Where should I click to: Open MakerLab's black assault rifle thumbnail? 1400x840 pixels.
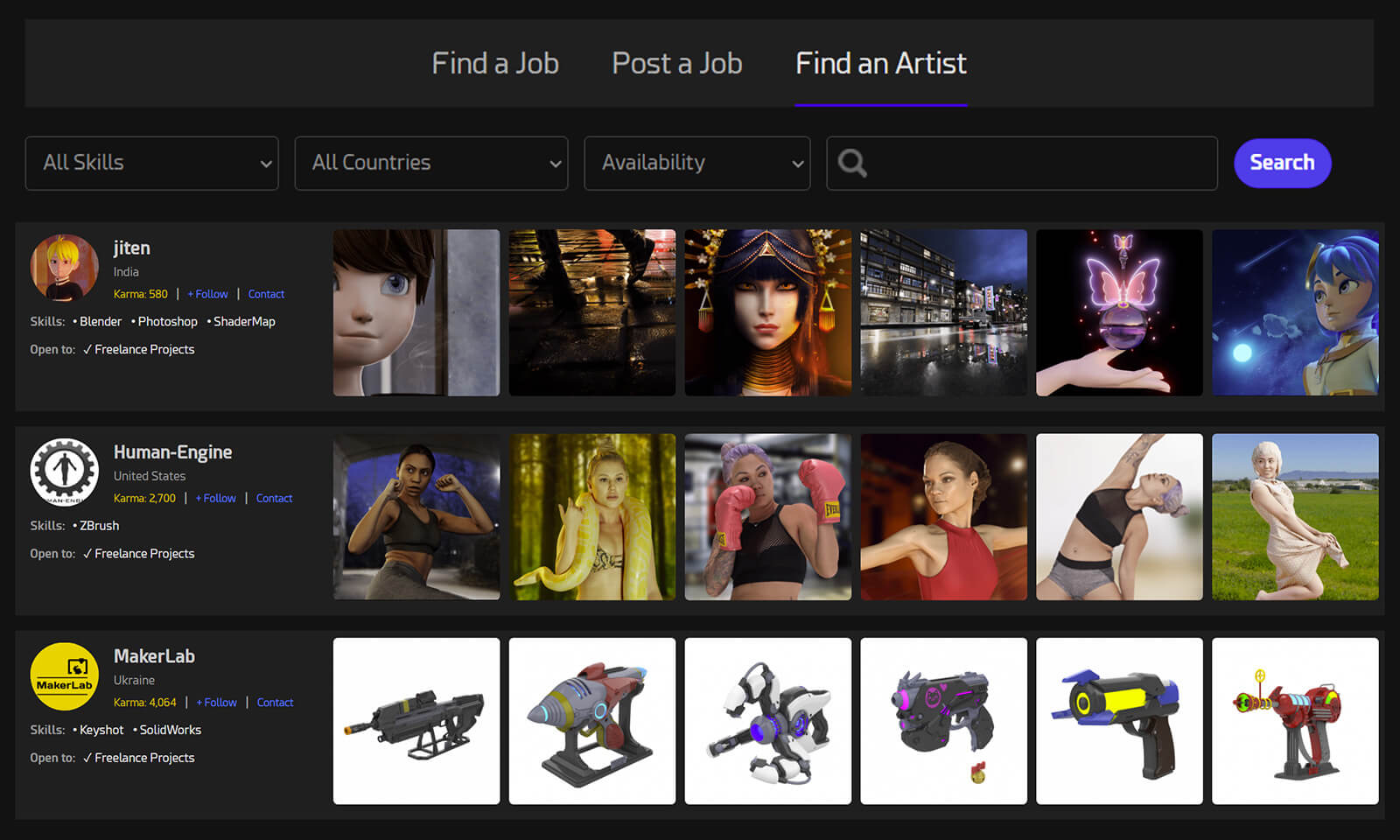point(416,721)
